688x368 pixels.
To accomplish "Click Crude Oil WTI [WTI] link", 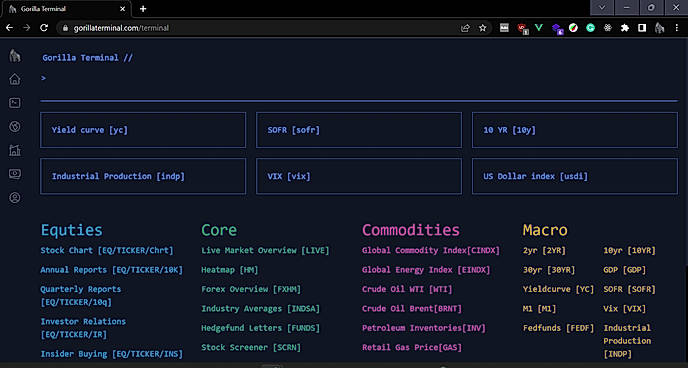I will tap(407, 289).
